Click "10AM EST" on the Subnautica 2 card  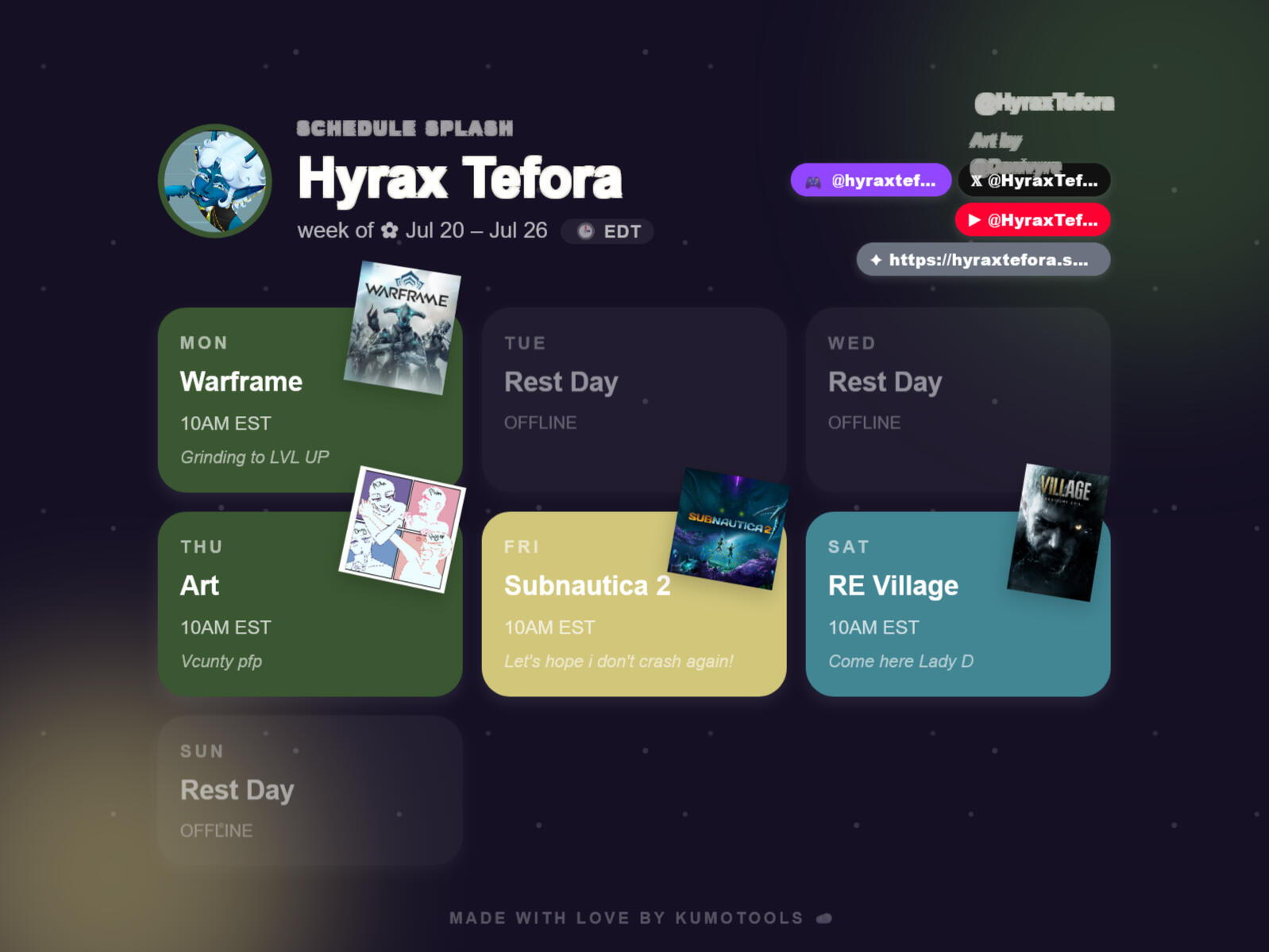click(x=550, y=627)
